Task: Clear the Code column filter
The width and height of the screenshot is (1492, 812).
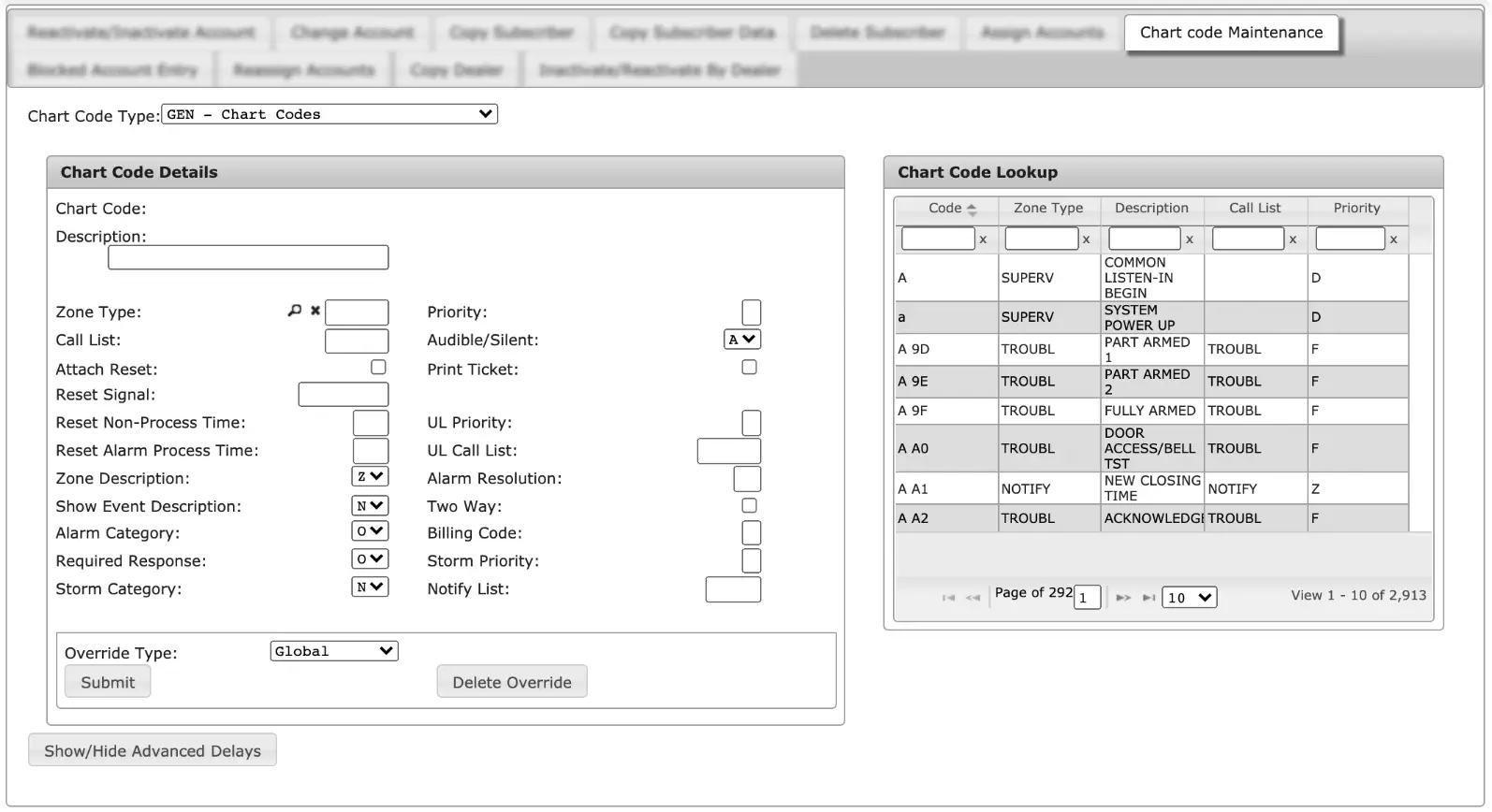Action: 983,239
